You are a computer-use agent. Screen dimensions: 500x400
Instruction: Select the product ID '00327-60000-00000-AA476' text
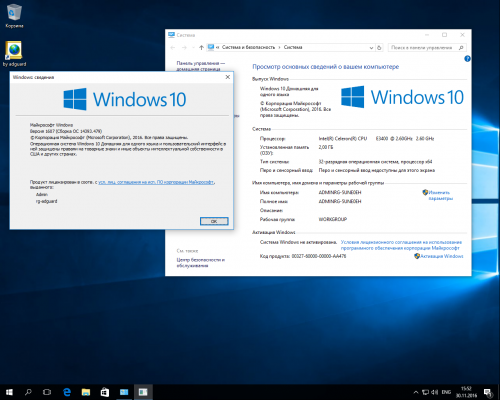319,256
